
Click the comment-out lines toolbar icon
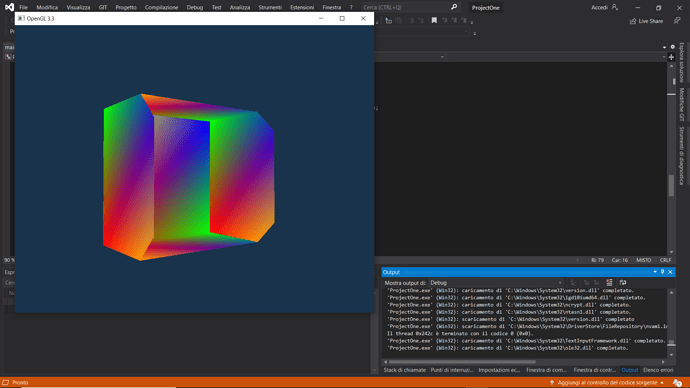[411, 20]
